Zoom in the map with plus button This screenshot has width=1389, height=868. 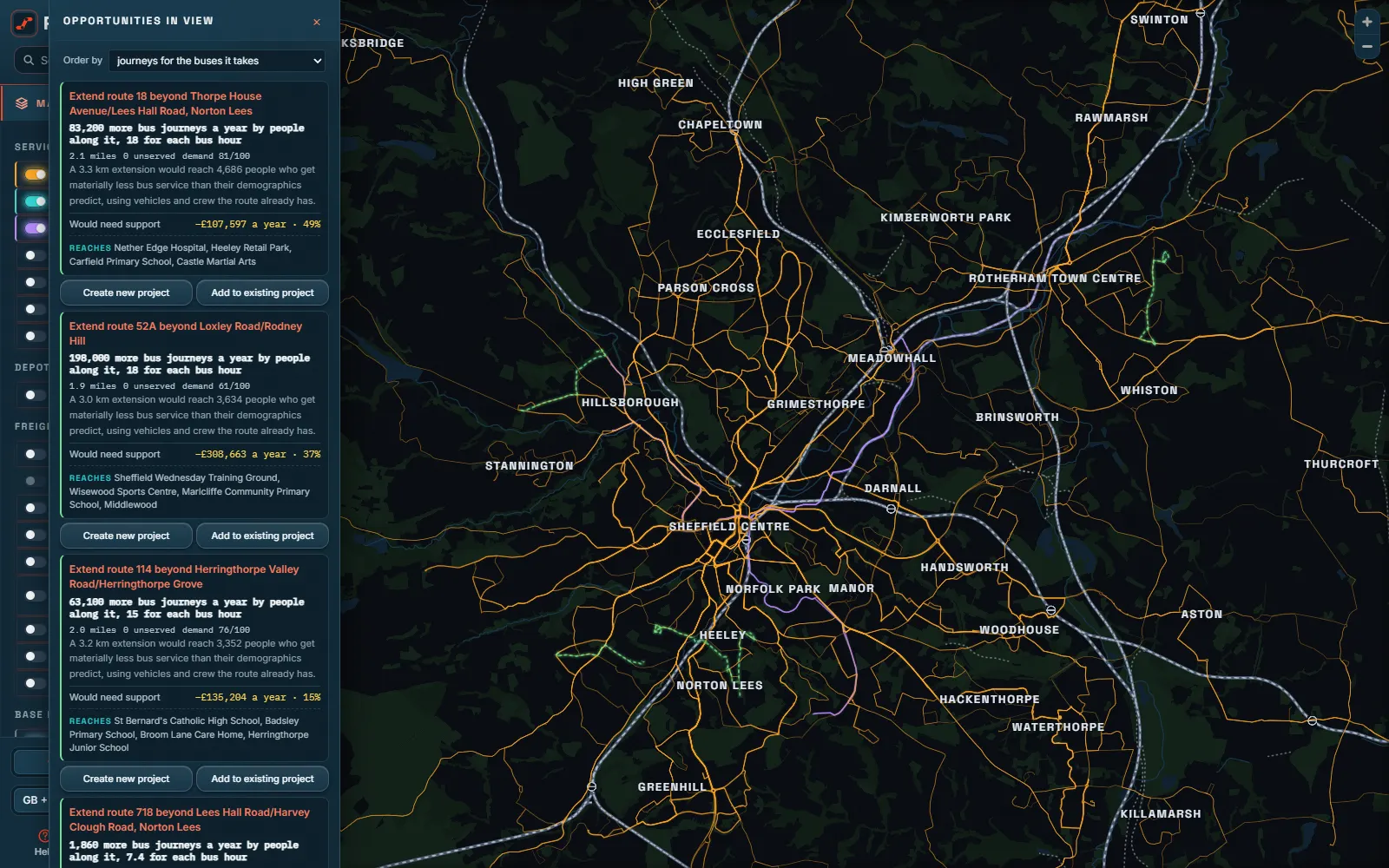[x=1367, y=22]
